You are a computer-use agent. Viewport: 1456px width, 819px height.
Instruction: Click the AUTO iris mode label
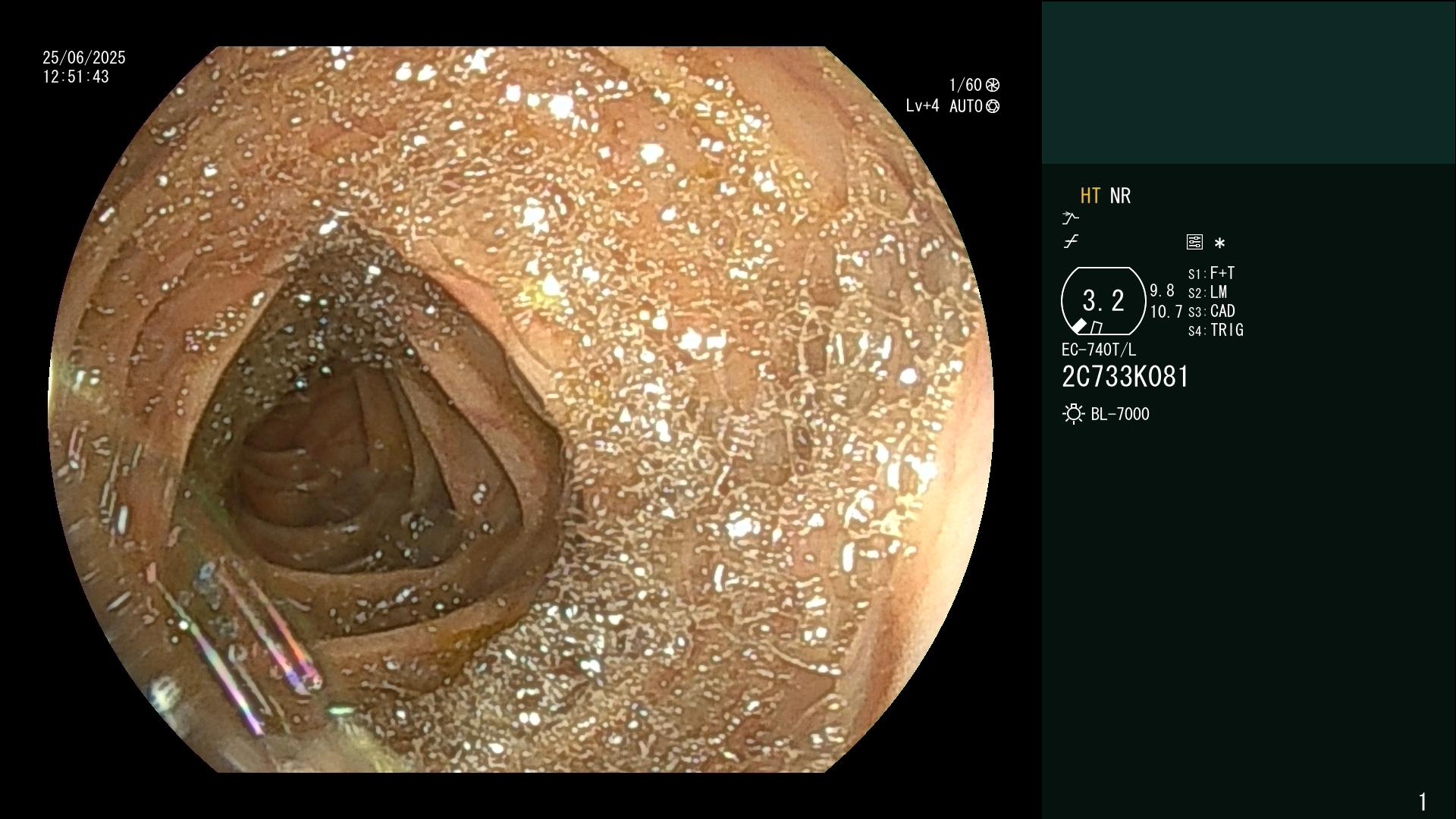point(966,106)
